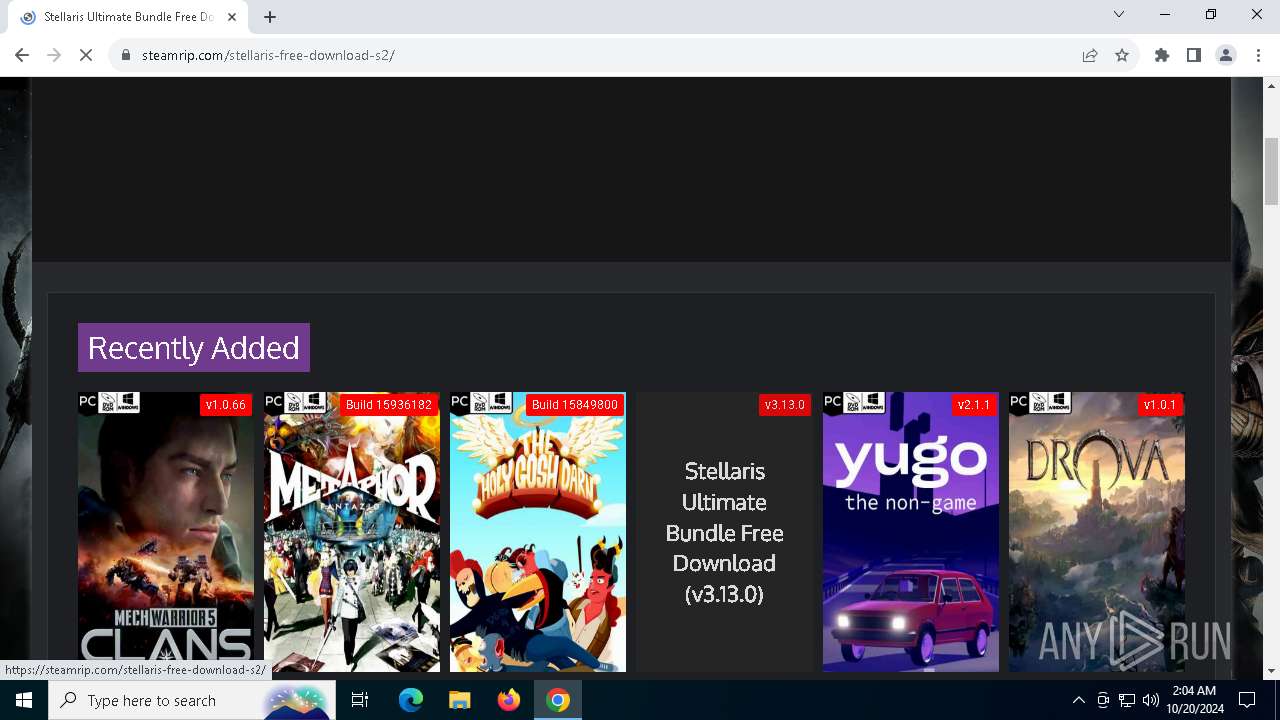1280x720 pixels.
Task: Share this page icon in address bar
Action: (x=1090, y=55)
